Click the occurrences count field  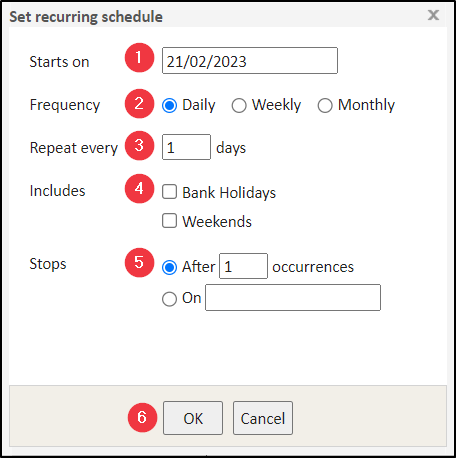point(243,266)
